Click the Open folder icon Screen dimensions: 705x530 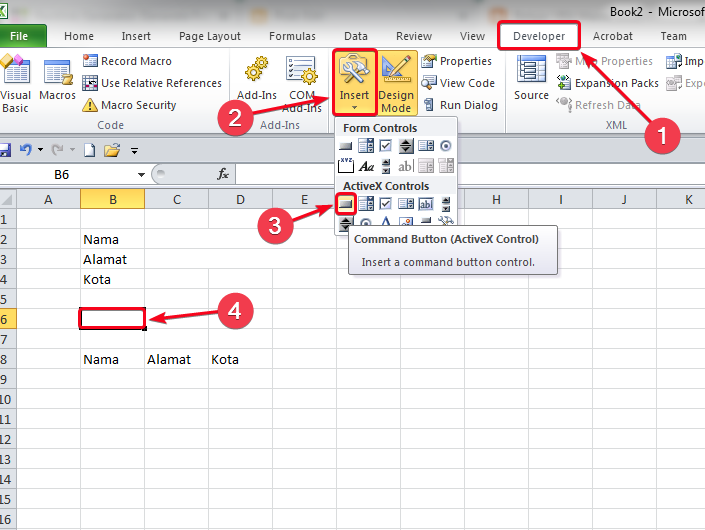(x=112, y=150)
